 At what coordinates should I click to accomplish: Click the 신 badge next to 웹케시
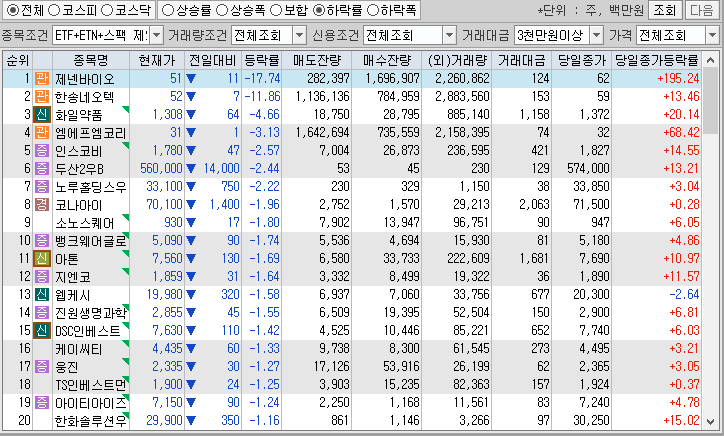click(x=42, y=295)
